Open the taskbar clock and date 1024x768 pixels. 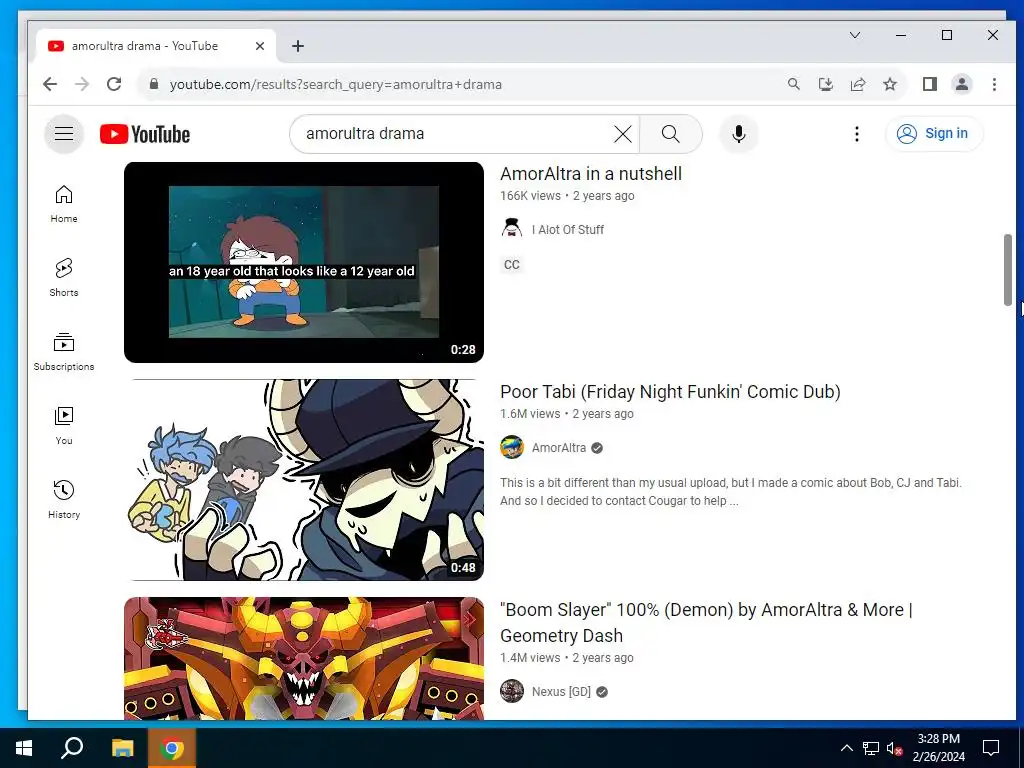(938, 748)
